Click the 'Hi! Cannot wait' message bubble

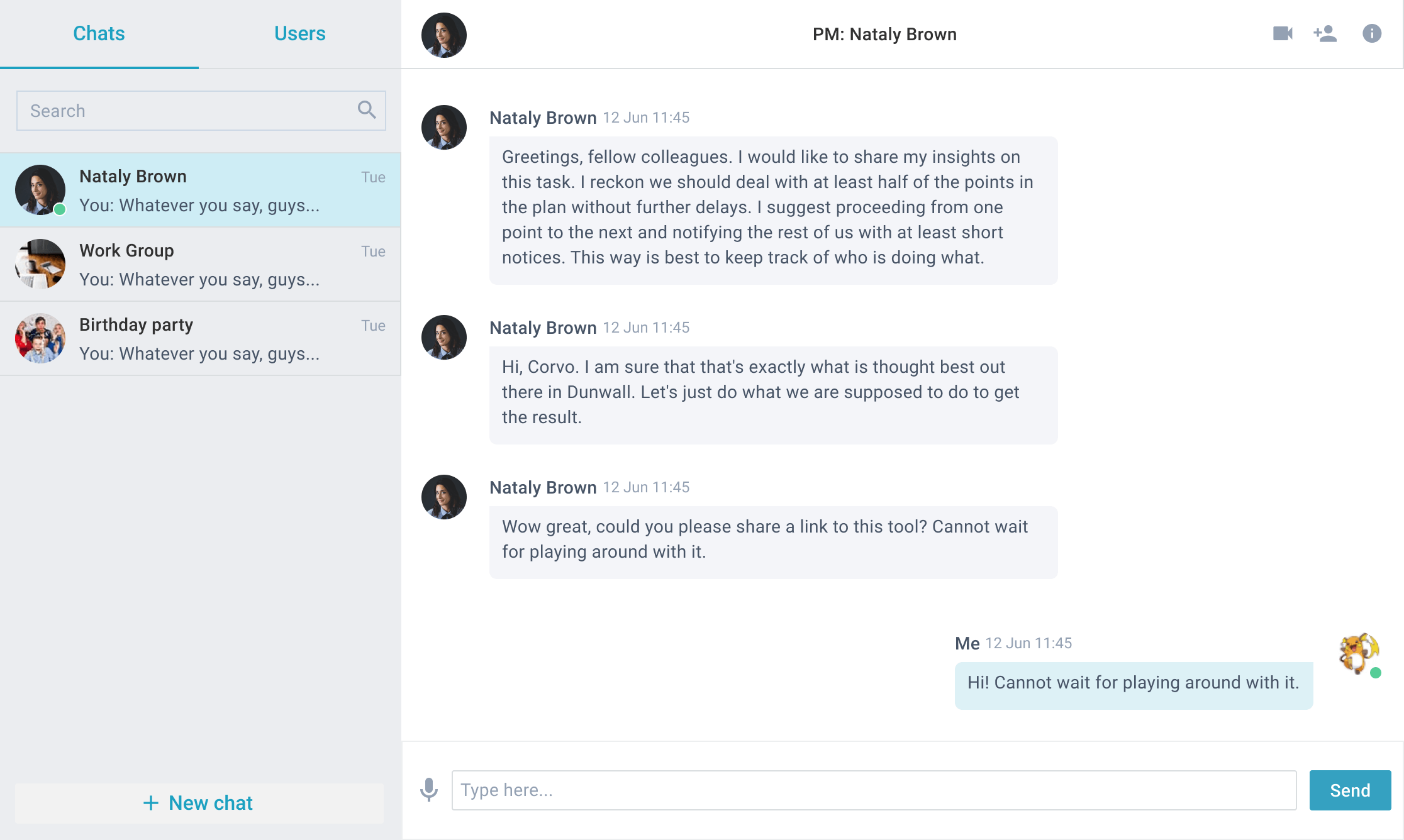click(1134, 685)
